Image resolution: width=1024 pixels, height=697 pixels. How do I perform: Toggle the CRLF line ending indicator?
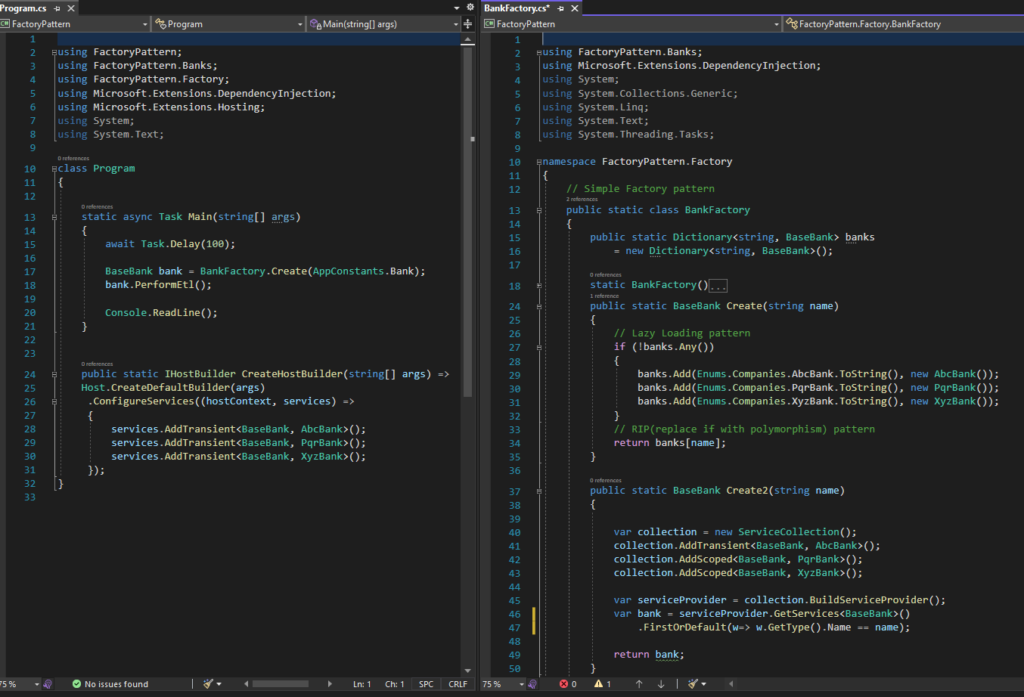(457, 684)
